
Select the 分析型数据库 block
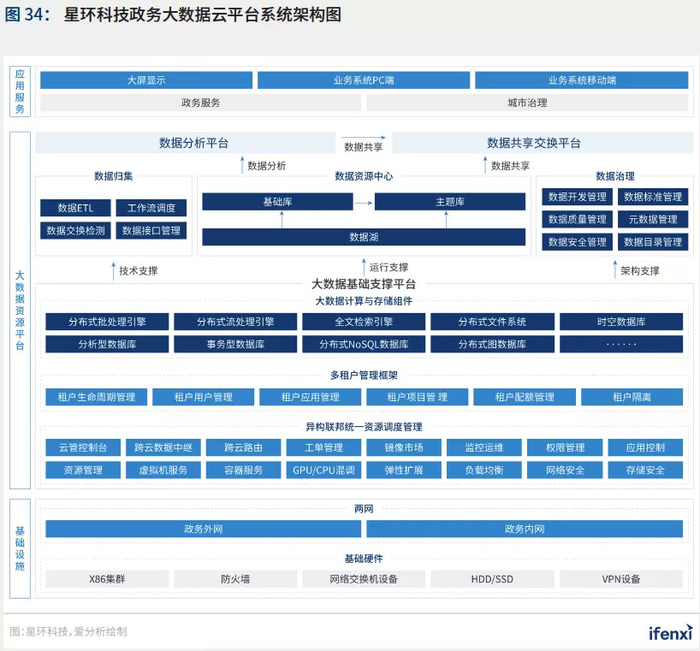(x=107, y=344)
